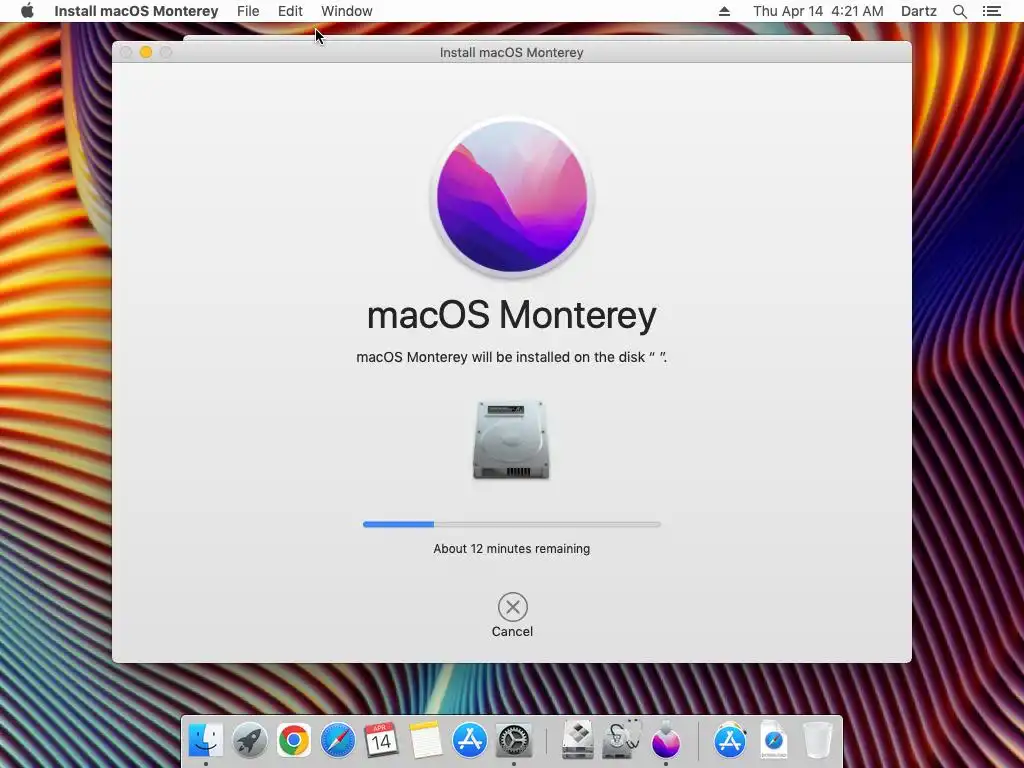Click the Cancel label
The width and height of the screenshot is (1024, 768).
pos(513,632)
